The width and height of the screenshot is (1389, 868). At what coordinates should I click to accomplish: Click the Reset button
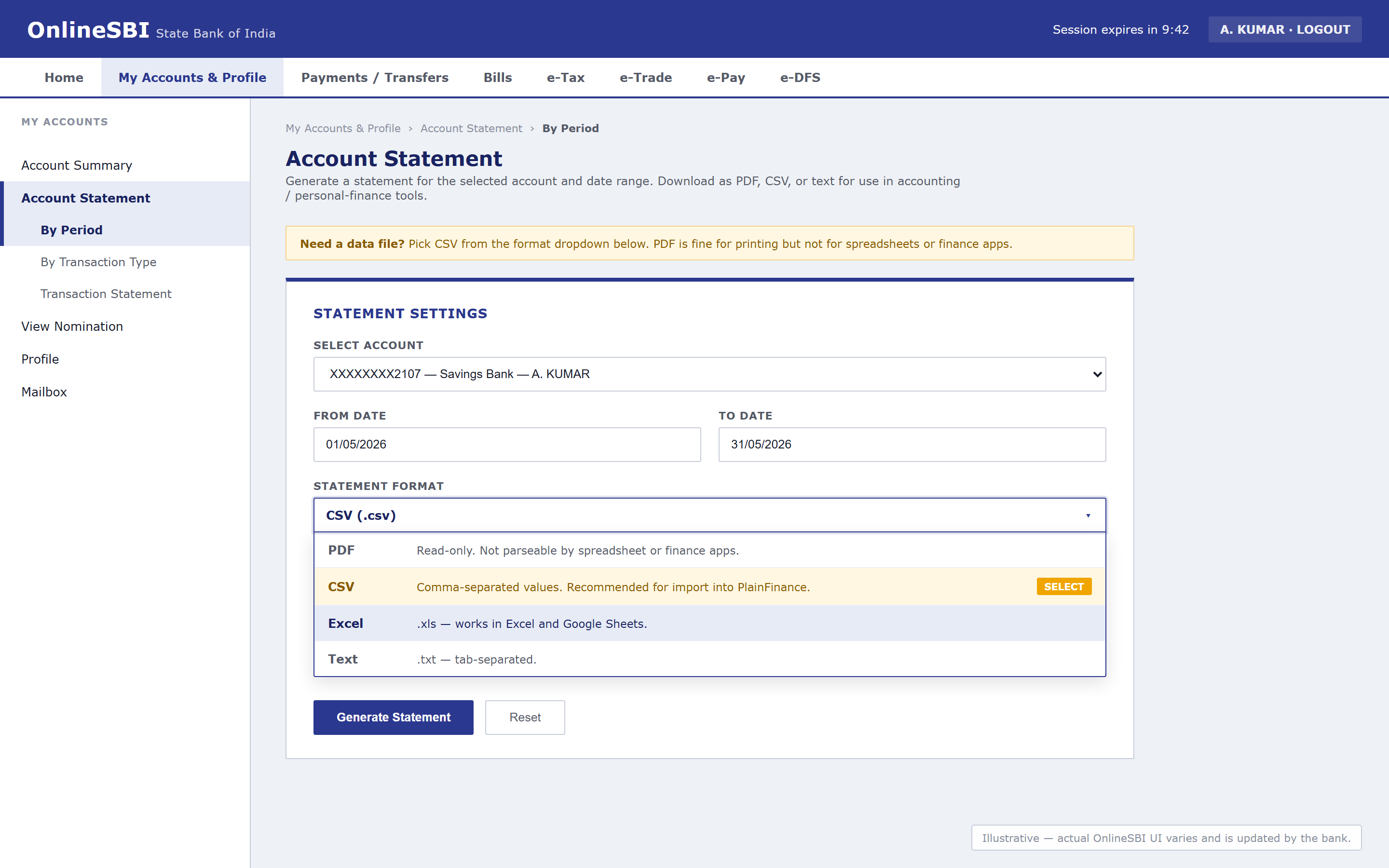click(525, 718)
